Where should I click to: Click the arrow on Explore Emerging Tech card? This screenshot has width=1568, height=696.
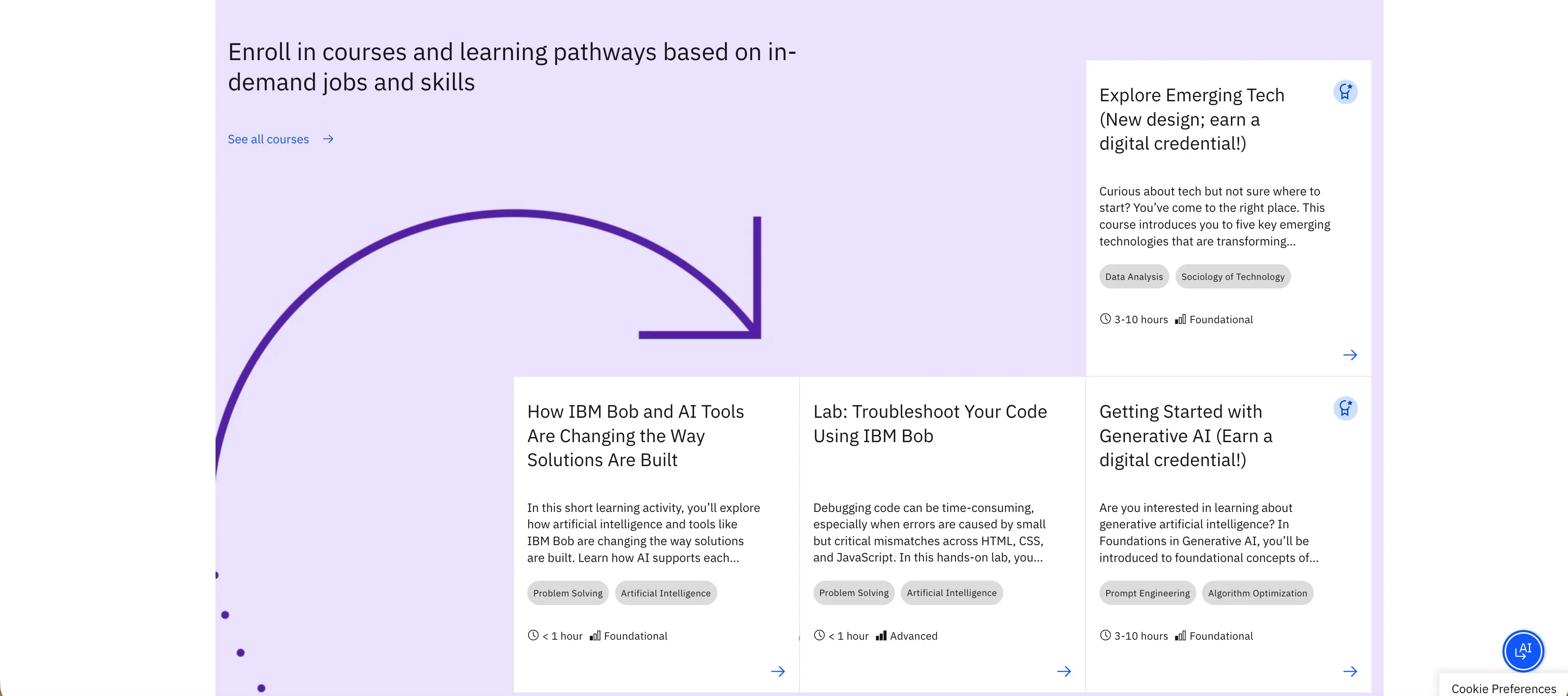click(x=1350, y=355)
